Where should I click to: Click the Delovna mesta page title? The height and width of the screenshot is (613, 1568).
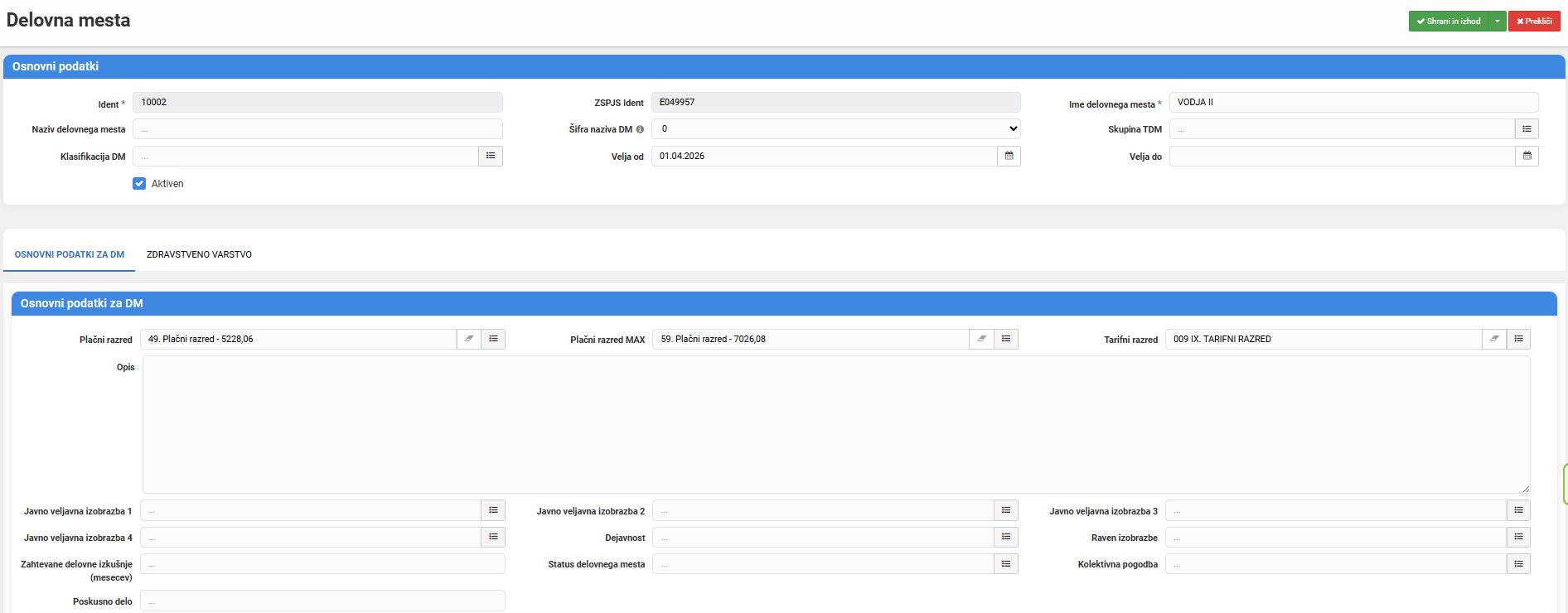click(68, 20)
